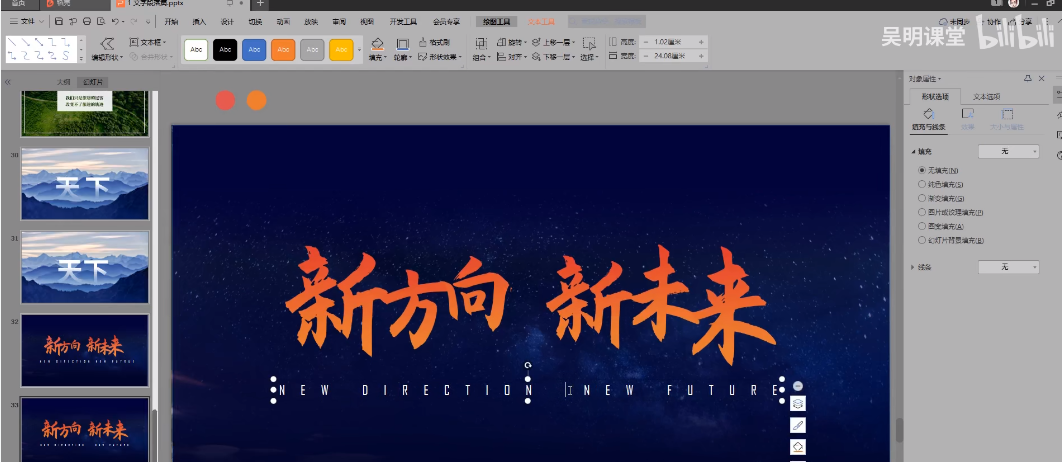Open the Line (线条) dropdown showing 无

click(x=1008, y=268)
